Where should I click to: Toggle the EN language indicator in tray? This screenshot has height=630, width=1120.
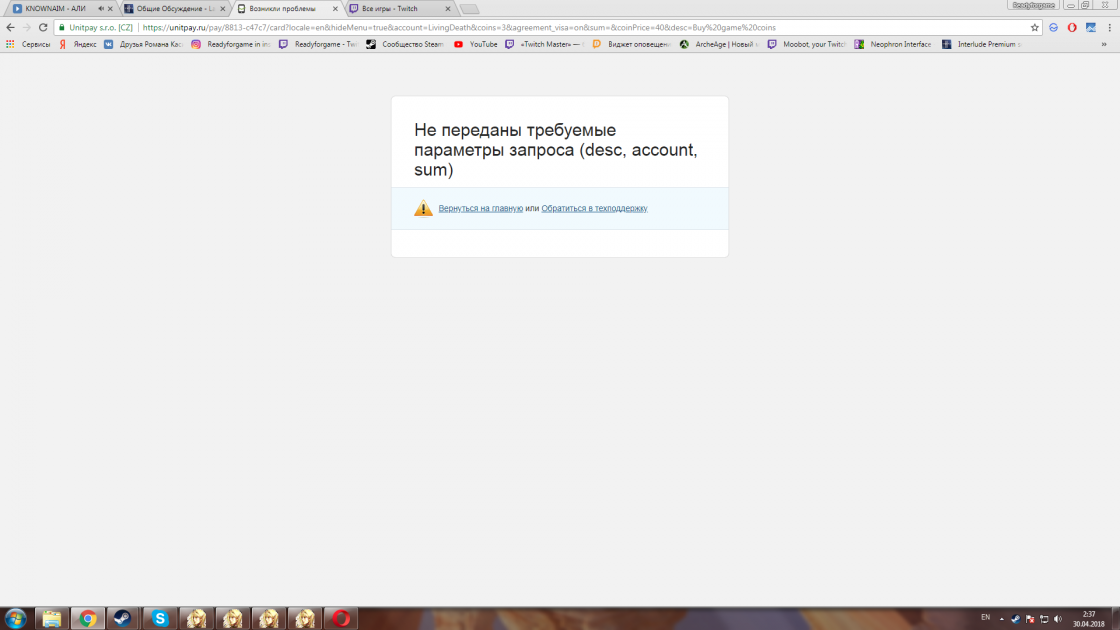[x=985, y=618]
